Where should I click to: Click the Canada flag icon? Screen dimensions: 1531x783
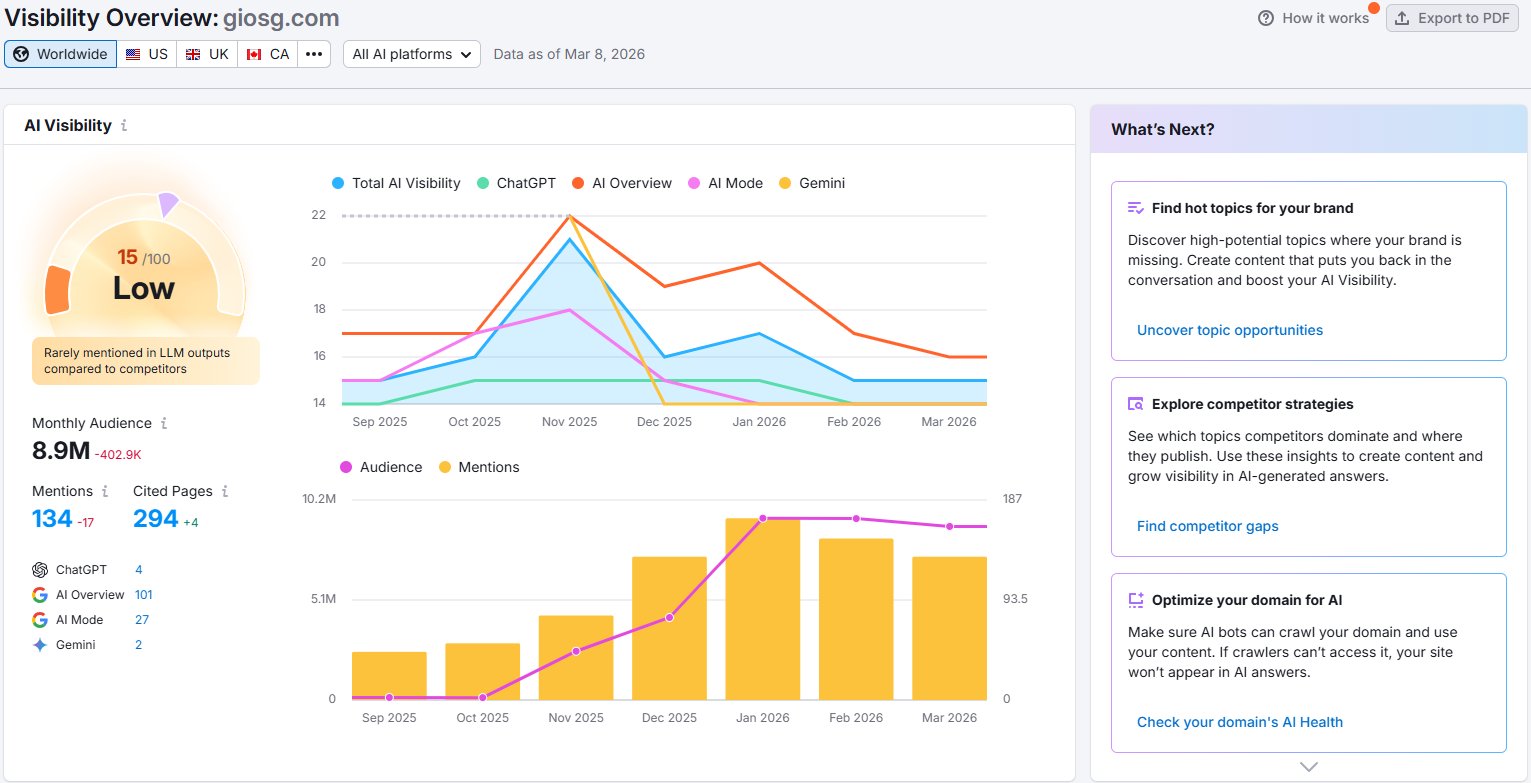tap(254, 54)
